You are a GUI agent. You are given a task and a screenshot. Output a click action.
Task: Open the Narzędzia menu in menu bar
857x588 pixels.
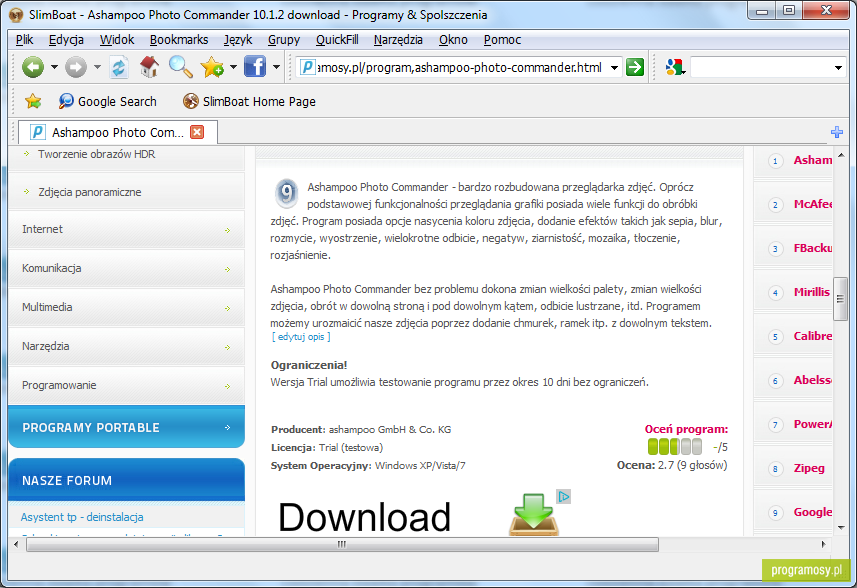click(x=398, y=39)
